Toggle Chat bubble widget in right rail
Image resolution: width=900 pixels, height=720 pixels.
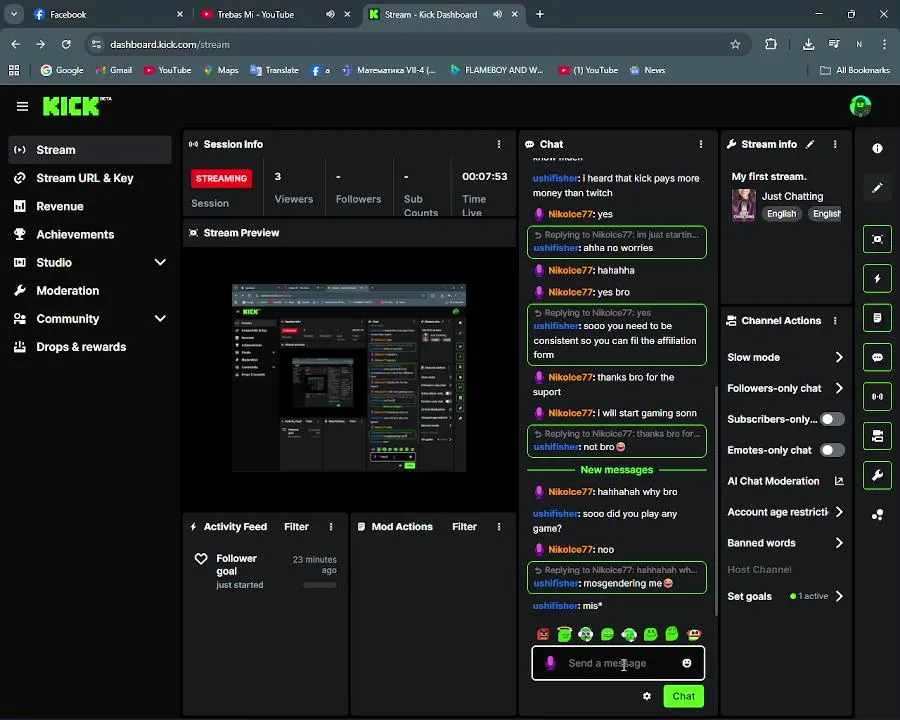pos(877,357)
